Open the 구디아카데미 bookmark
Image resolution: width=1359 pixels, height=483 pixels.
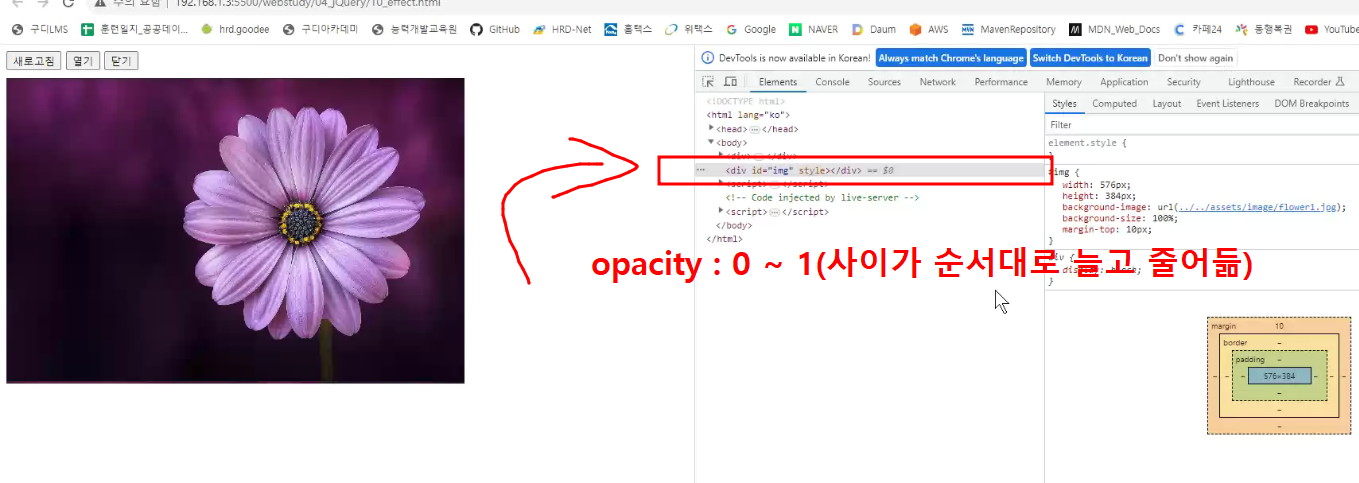(x=320, y=29)
